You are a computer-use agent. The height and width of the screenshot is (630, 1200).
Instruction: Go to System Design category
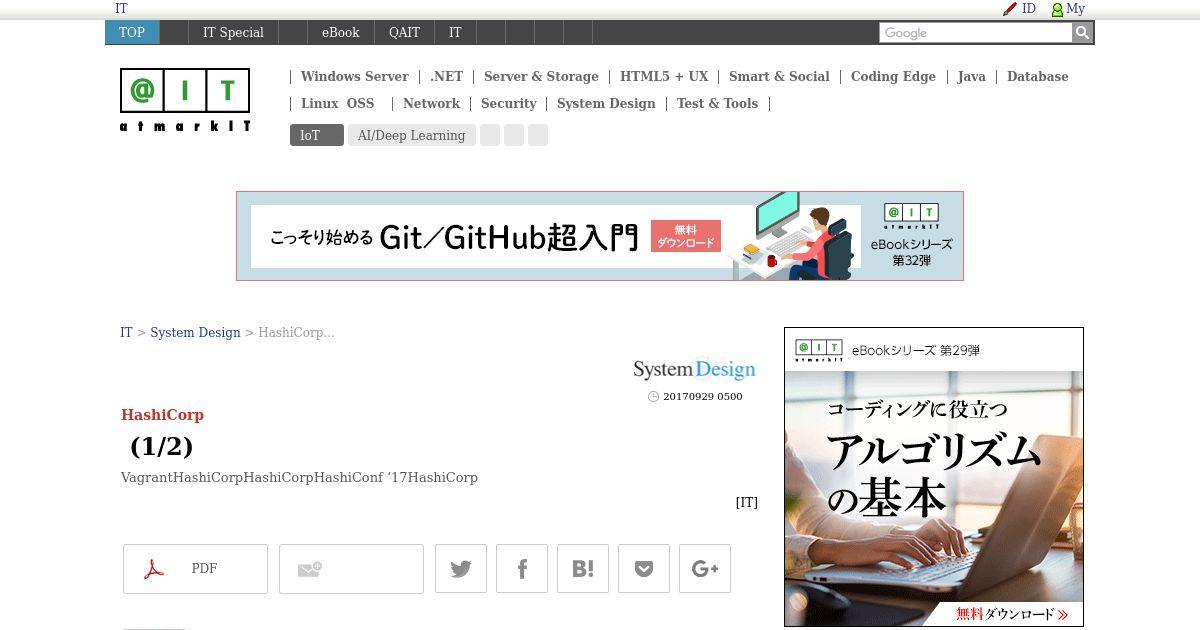click(x=606, y=104)
